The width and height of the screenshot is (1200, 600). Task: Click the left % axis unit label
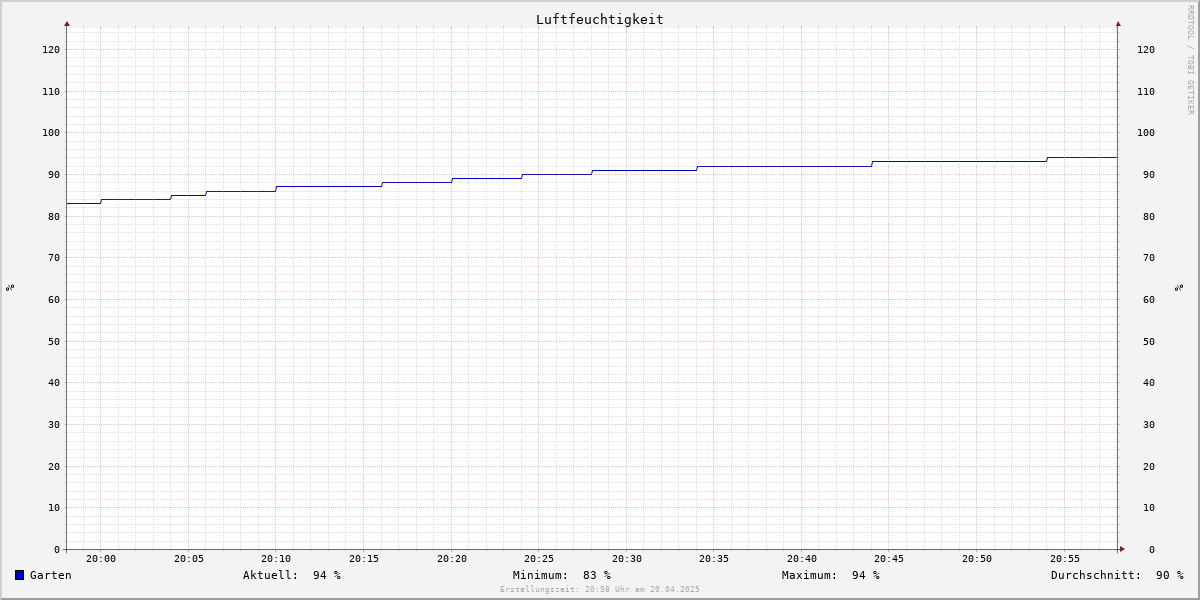(x=10, y=287)
